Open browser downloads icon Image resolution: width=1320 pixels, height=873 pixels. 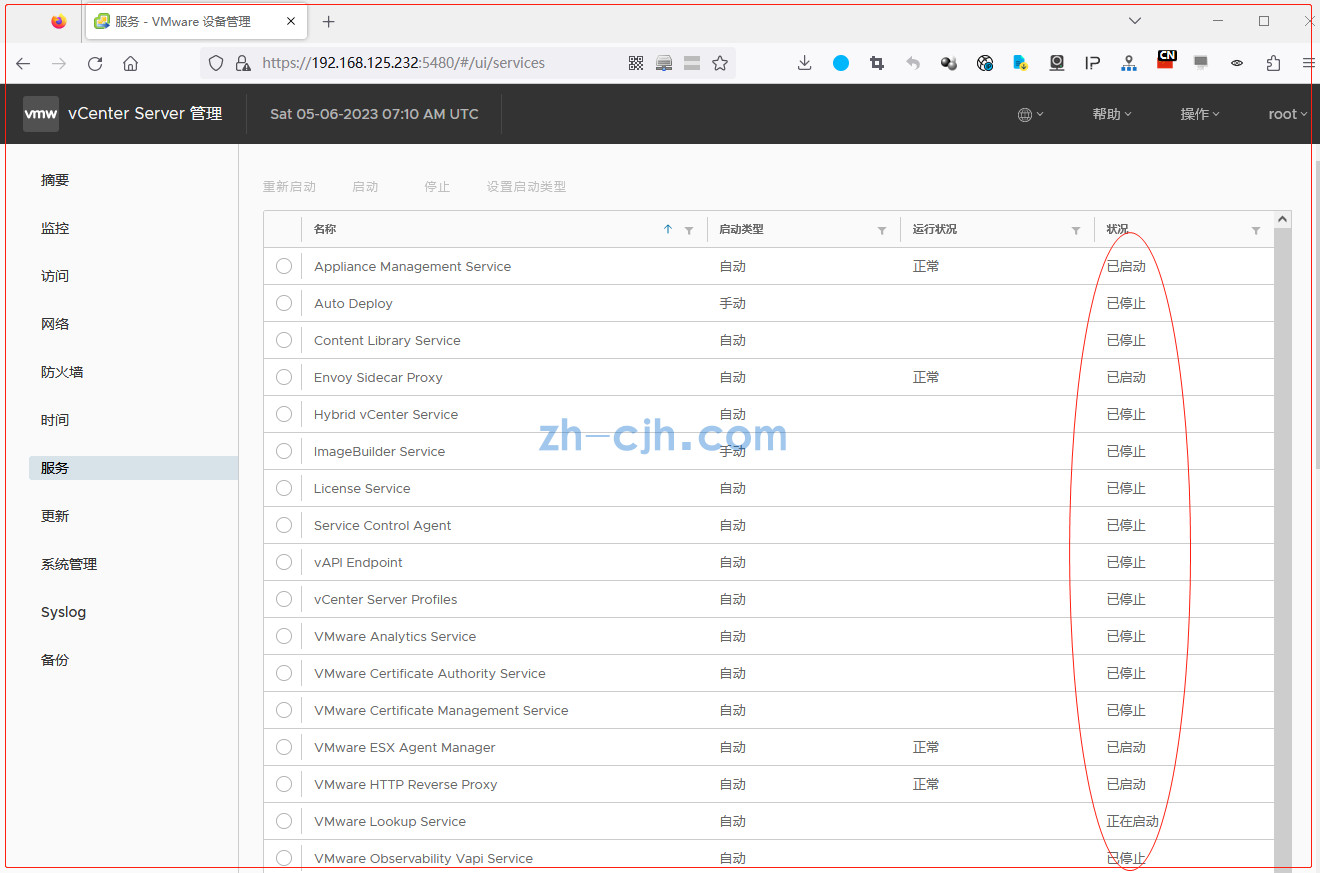coord(805,63)
